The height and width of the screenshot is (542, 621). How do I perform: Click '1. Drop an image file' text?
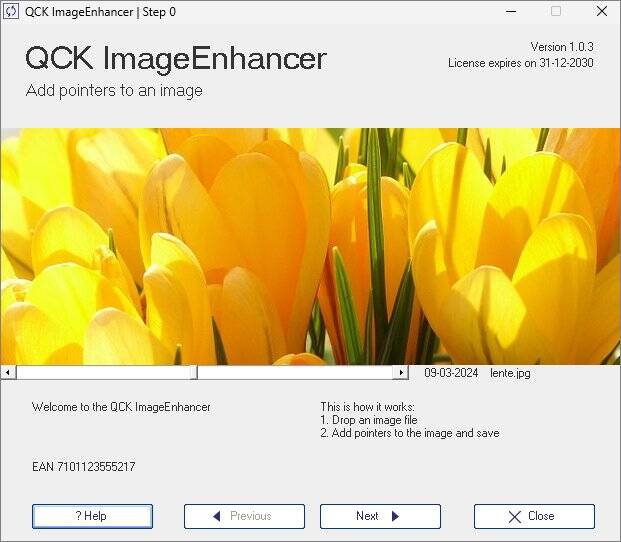[x=369, y=420]
